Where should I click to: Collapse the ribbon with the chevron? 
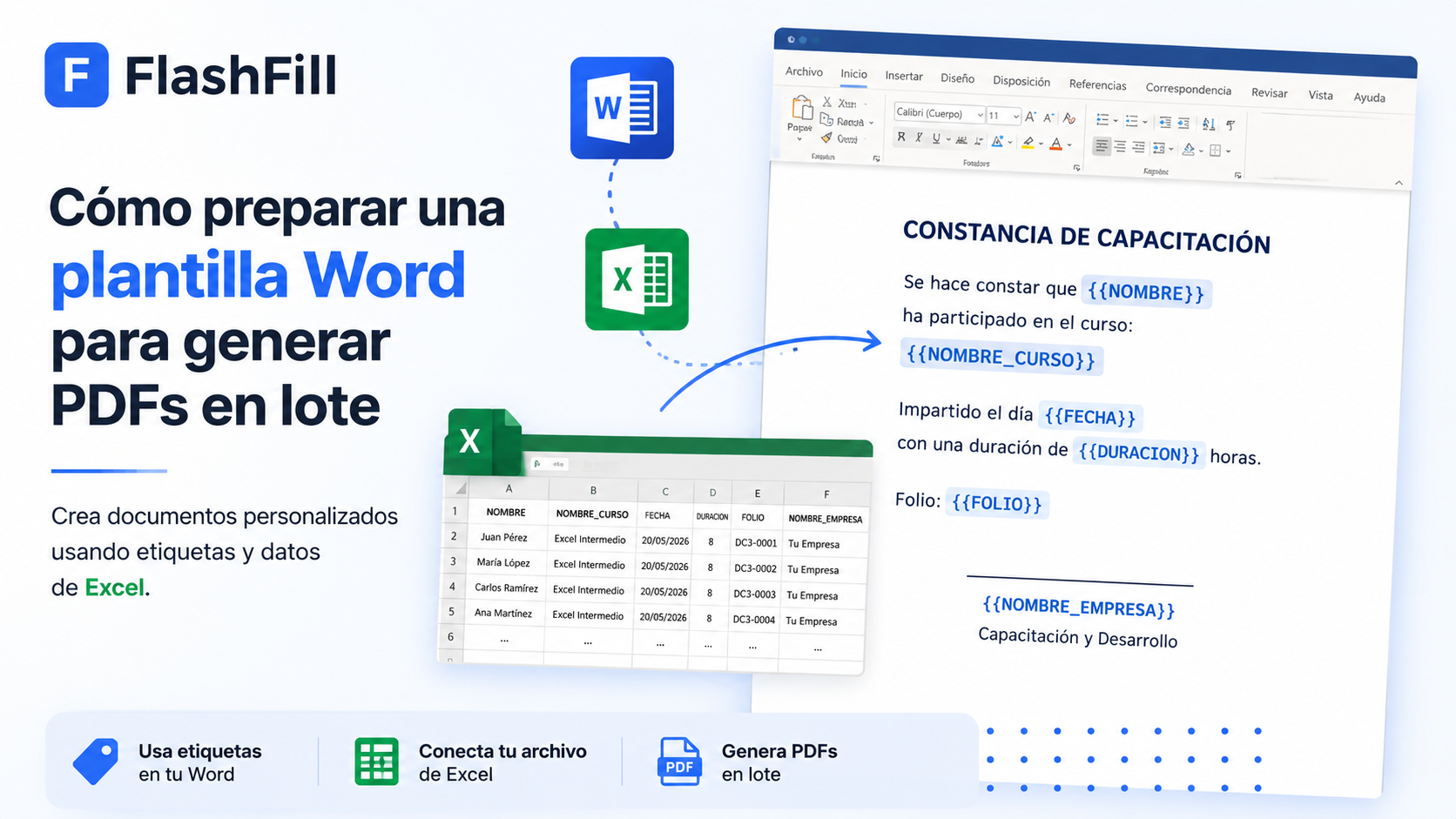point(1399,183)
